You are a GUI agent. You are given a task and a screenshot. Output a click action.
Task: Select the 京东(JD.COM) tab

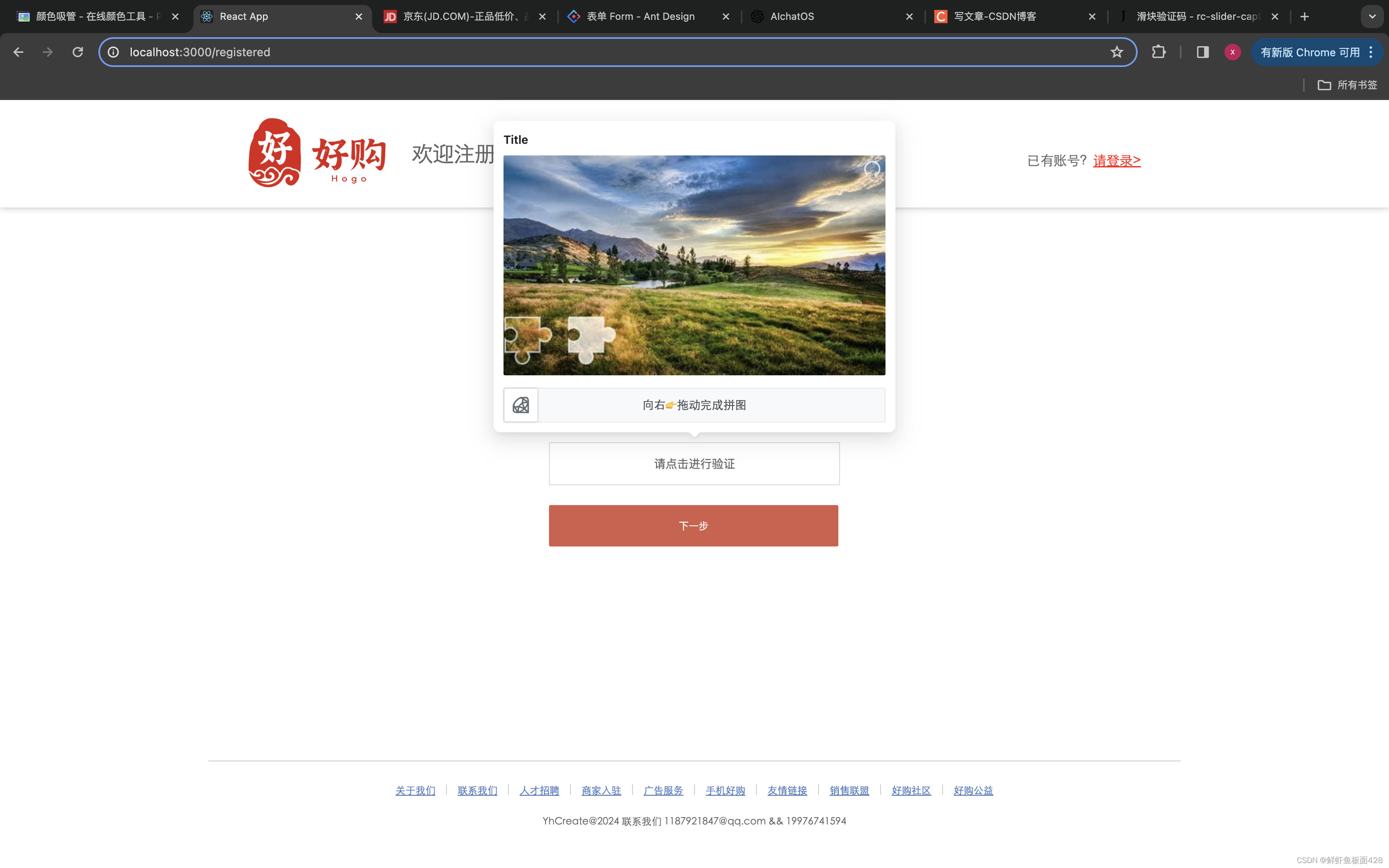(464, 17)
